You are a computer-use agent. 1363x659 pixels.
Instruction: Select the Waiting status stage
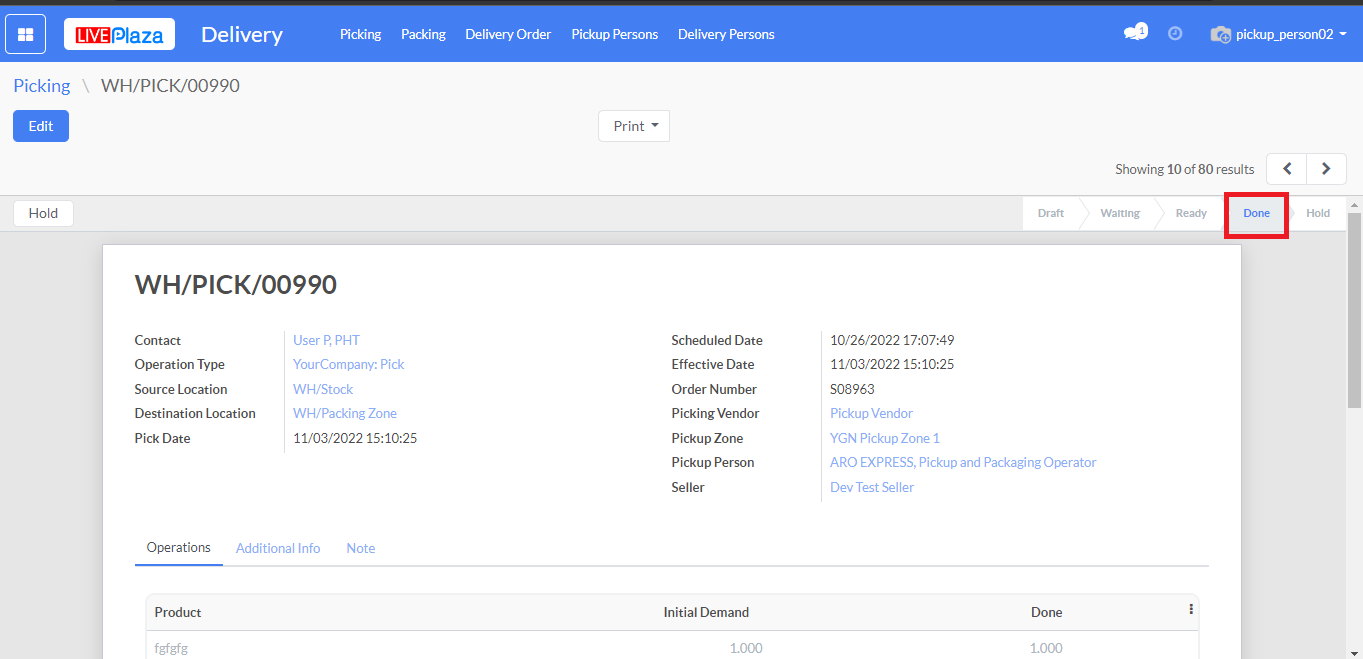(x=1120, y=213)
